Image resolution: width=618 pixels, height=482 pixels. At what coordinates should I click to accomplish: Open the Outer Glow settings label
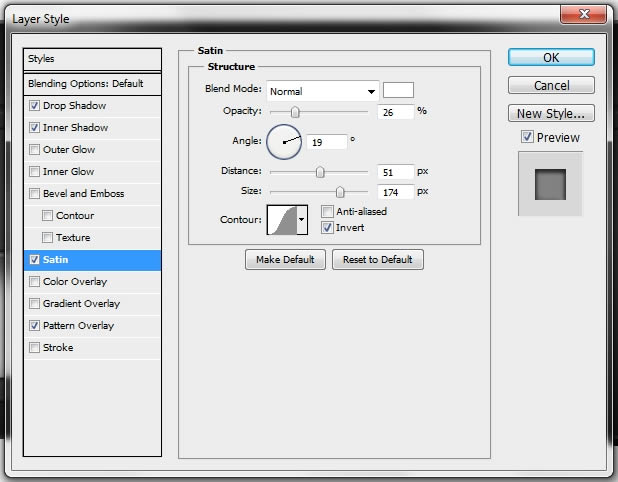click(69, 150)
